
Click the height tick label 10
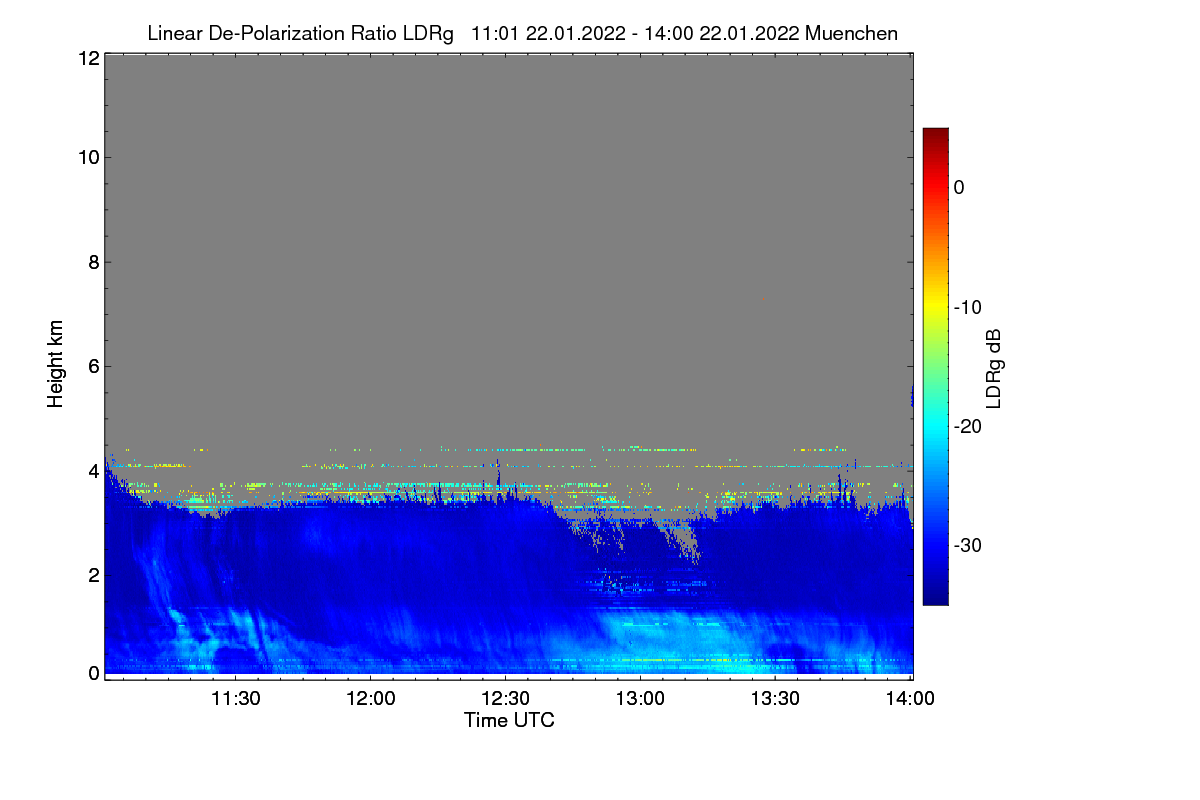[87, 157]
